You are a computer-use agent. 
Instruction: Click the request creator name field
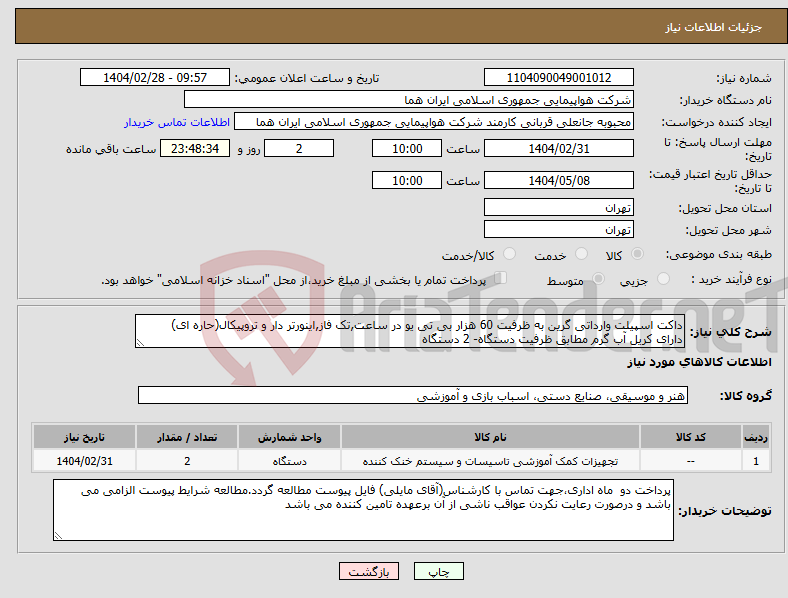coord(434,122)
